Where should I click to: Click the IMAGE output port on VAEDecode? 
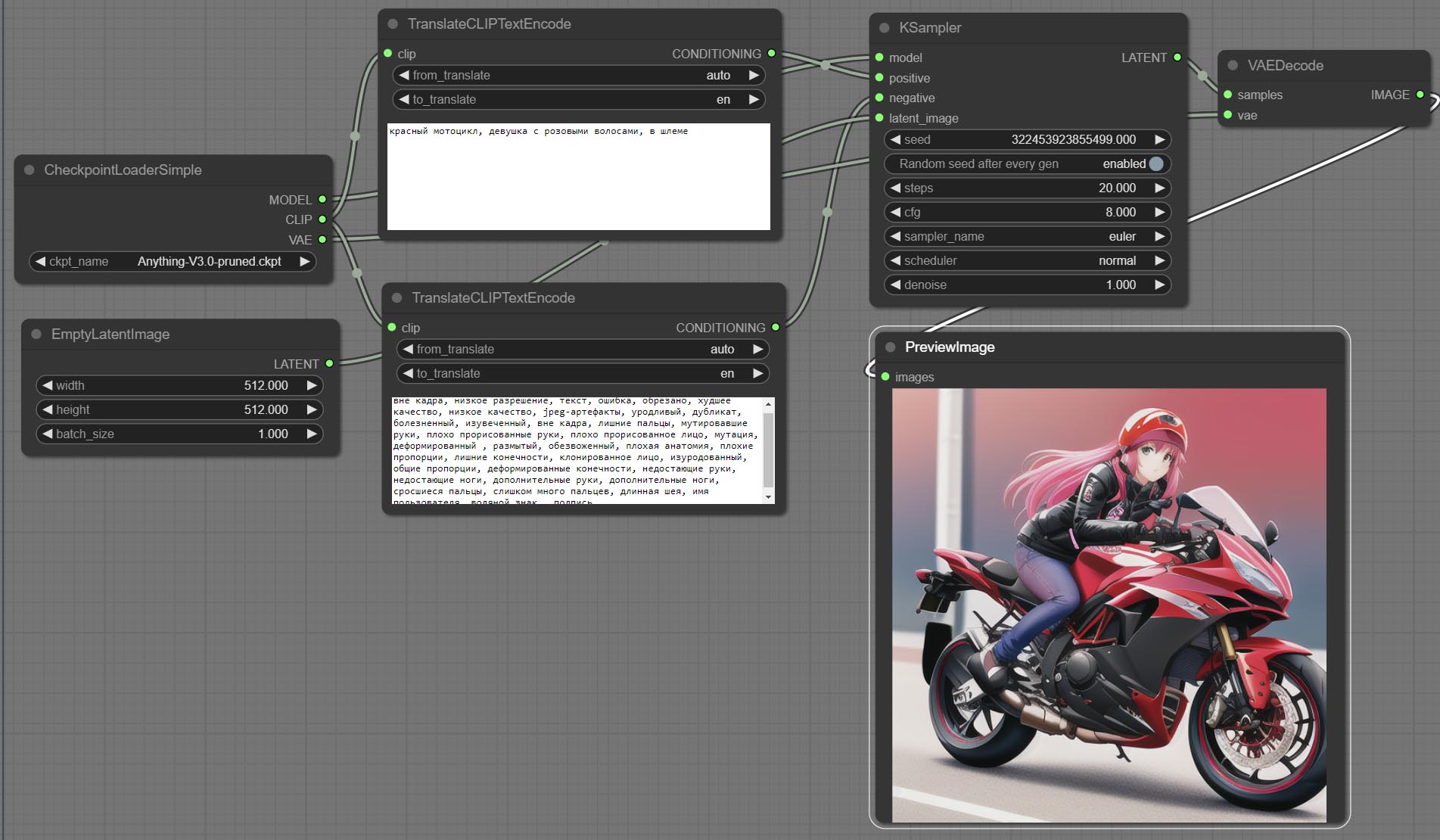[1420, 95]
